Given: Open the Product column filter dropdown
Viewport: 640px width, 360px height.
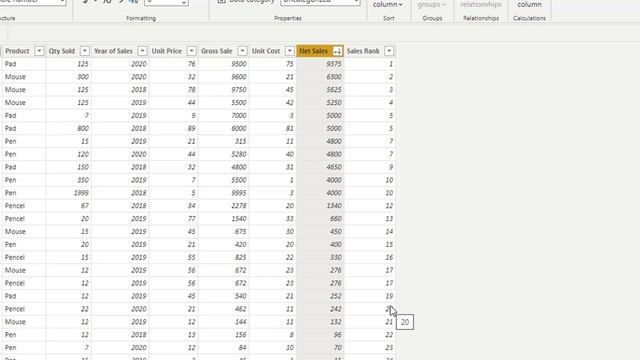Looking at the screenshot, I should [x=39, y=51].
